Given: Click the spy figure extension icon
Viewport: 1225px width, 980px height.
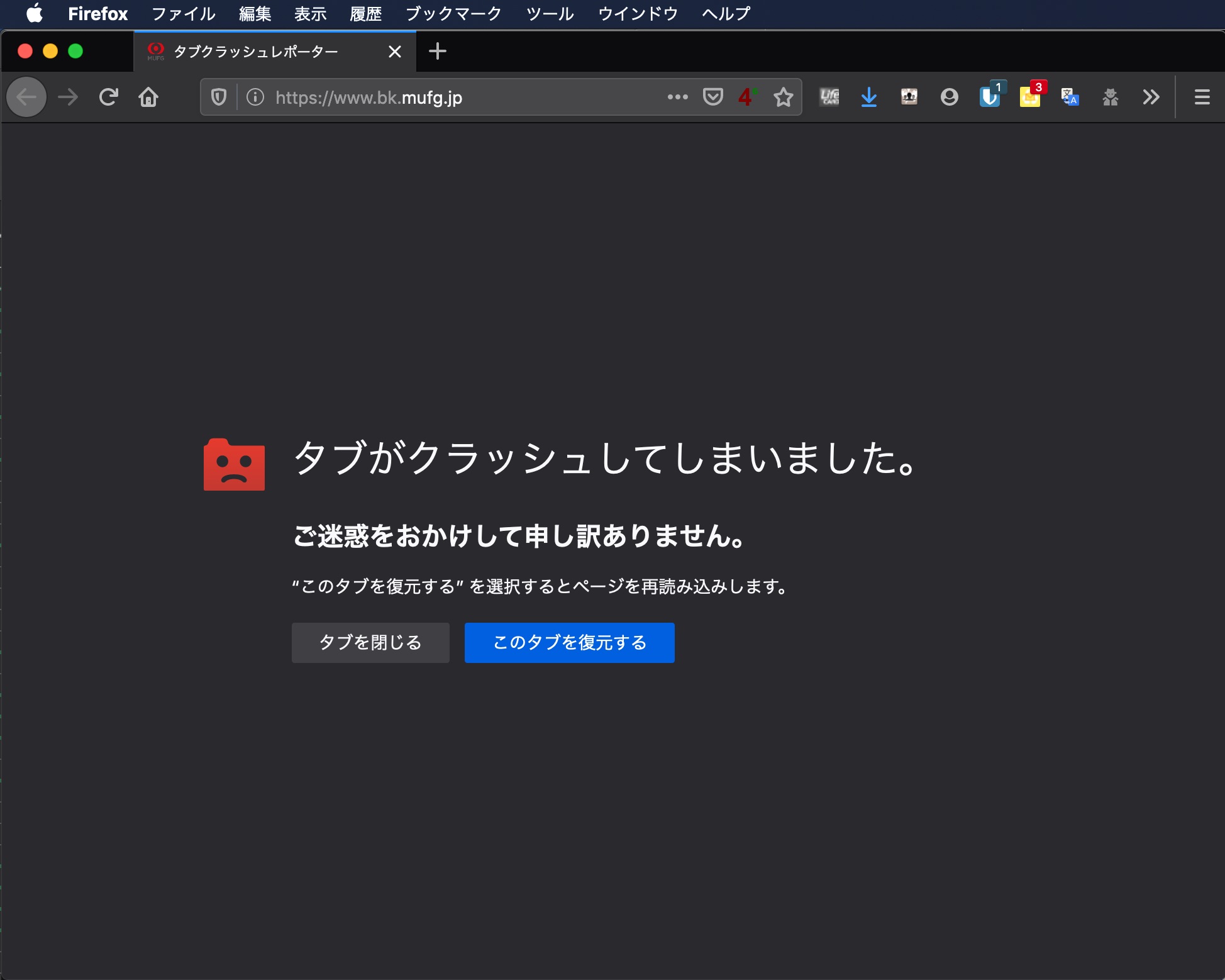Looking at the screenshot, I should 1111,97.
